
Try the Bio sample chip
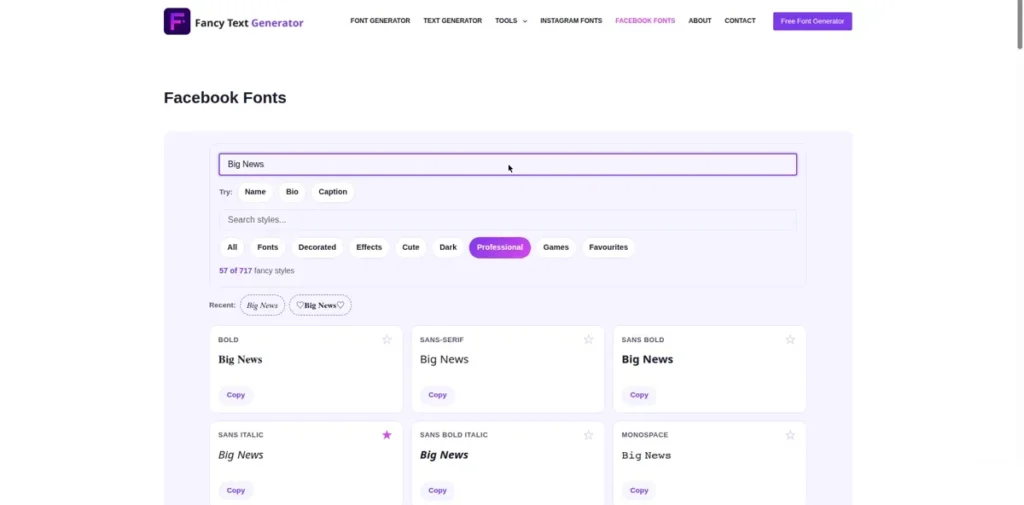(x=292, y=192)
